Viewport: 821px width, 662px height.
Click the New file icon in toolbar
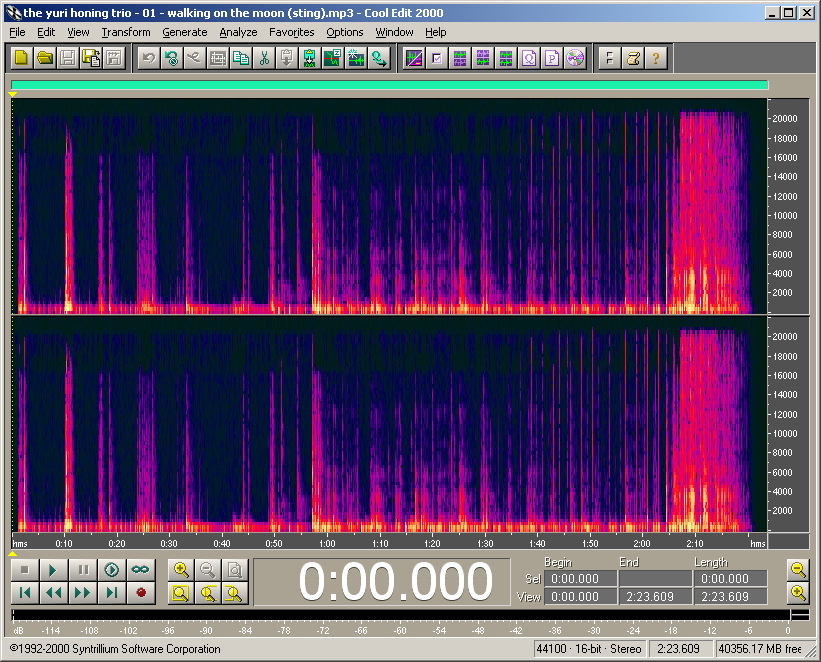tap(21, 58)
